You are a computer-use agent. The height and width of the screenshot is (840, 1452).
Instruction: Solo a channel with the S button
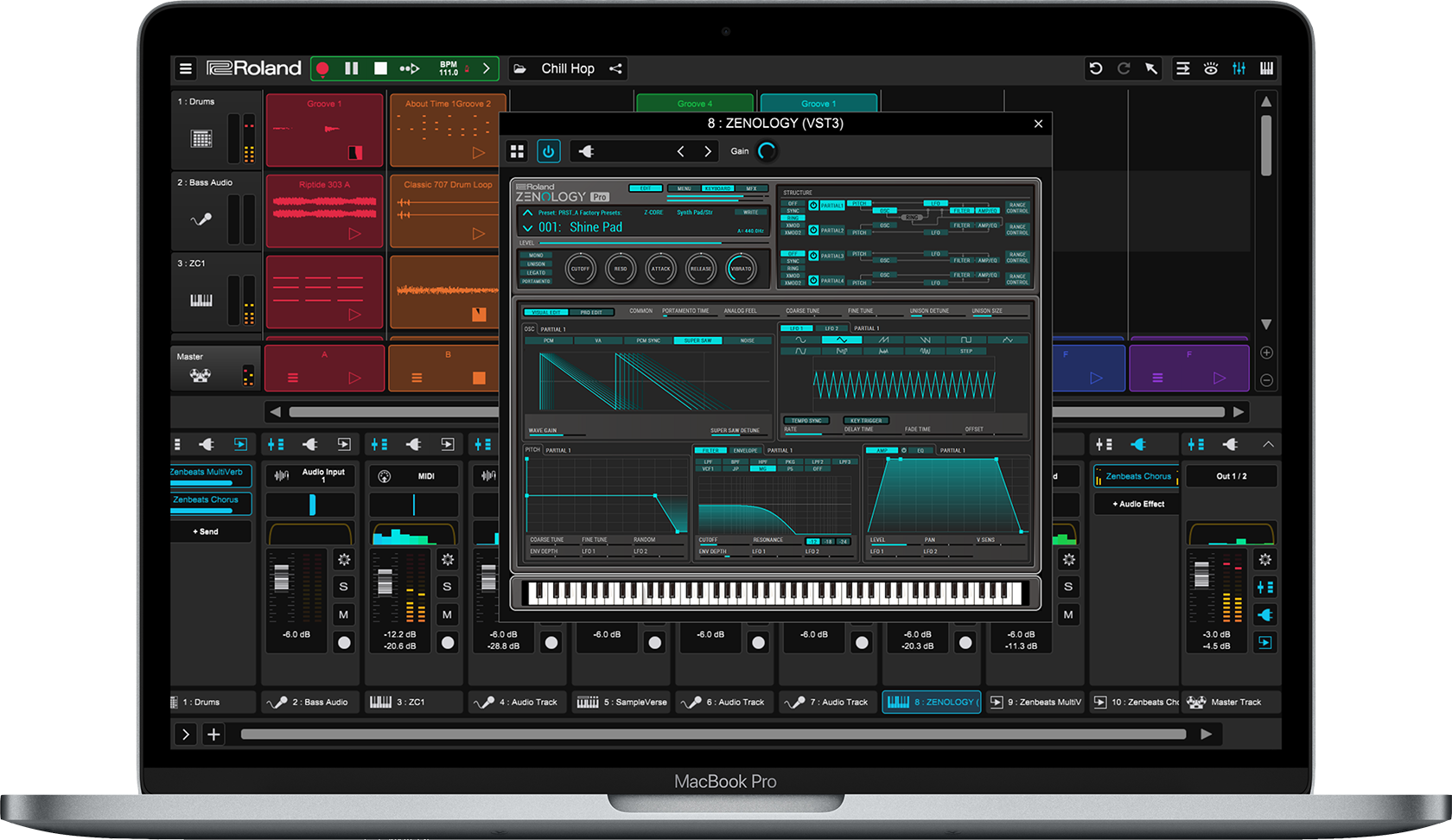(344, 587)
